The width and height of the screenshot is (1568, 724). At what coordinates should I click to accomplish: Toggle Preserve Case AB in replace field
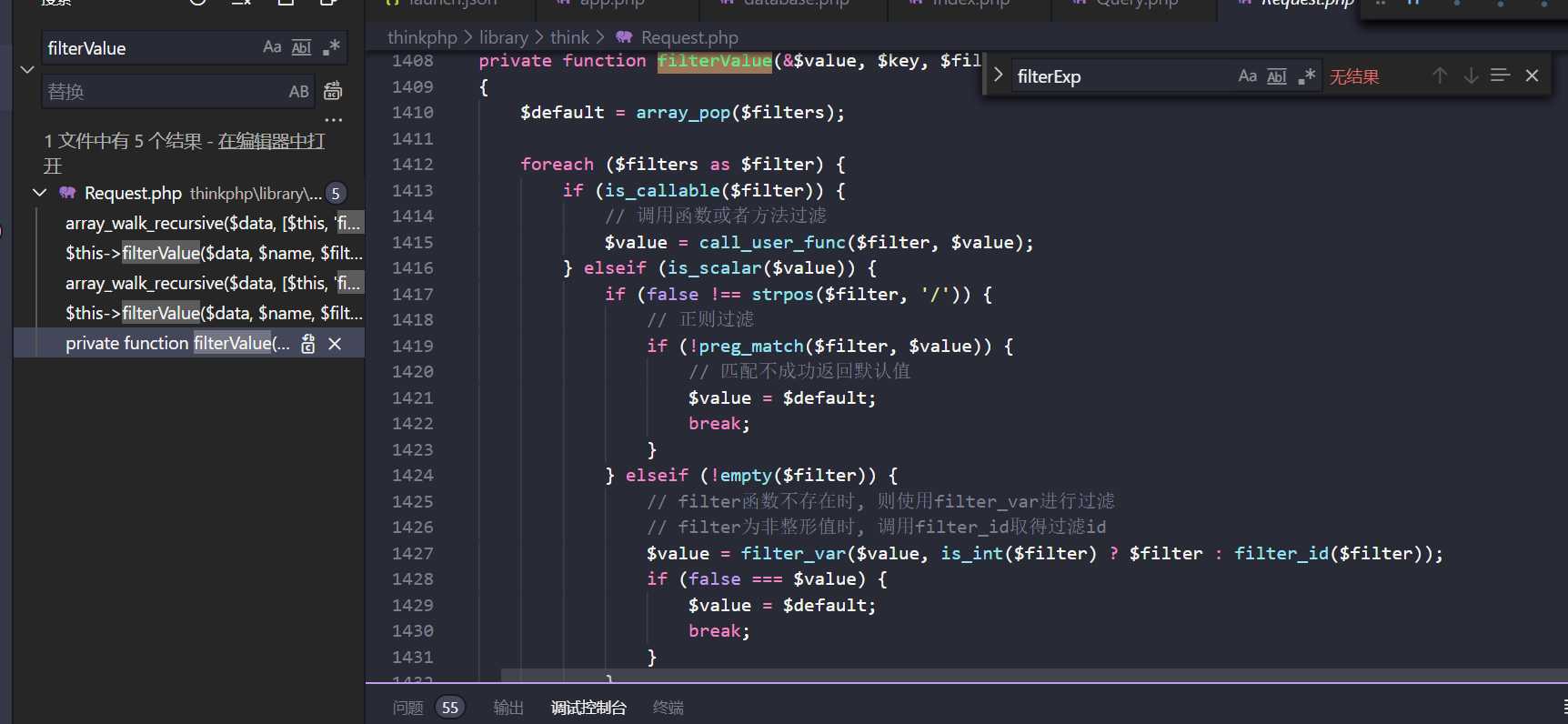pos(299,91)
